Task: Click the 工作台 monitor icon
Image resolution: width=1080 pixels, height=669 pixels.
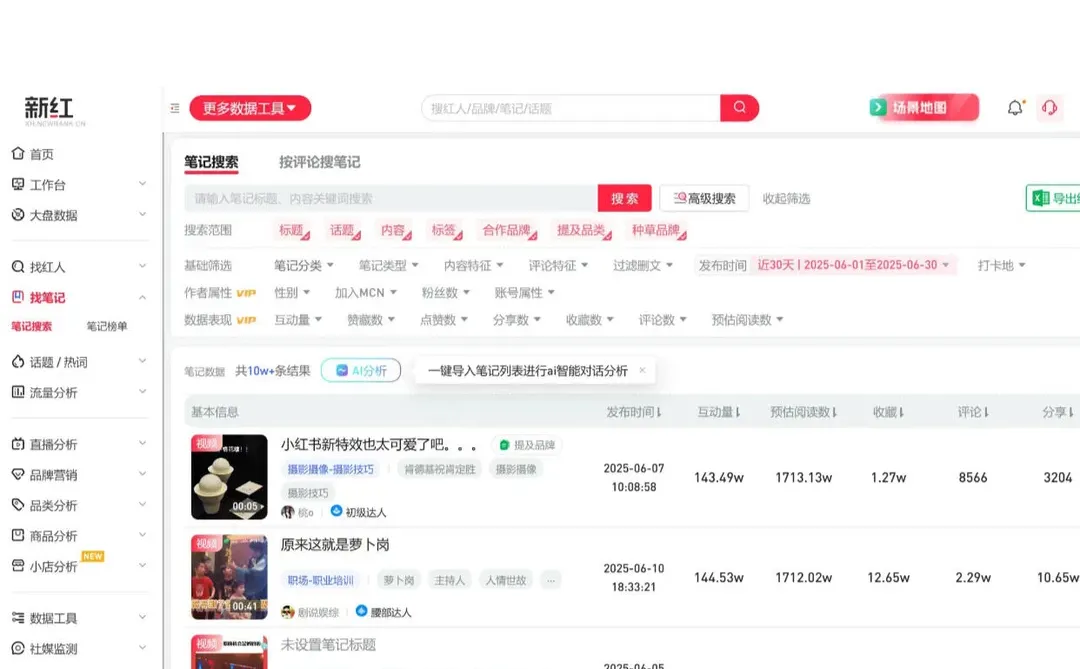Action: coord(18,184)
